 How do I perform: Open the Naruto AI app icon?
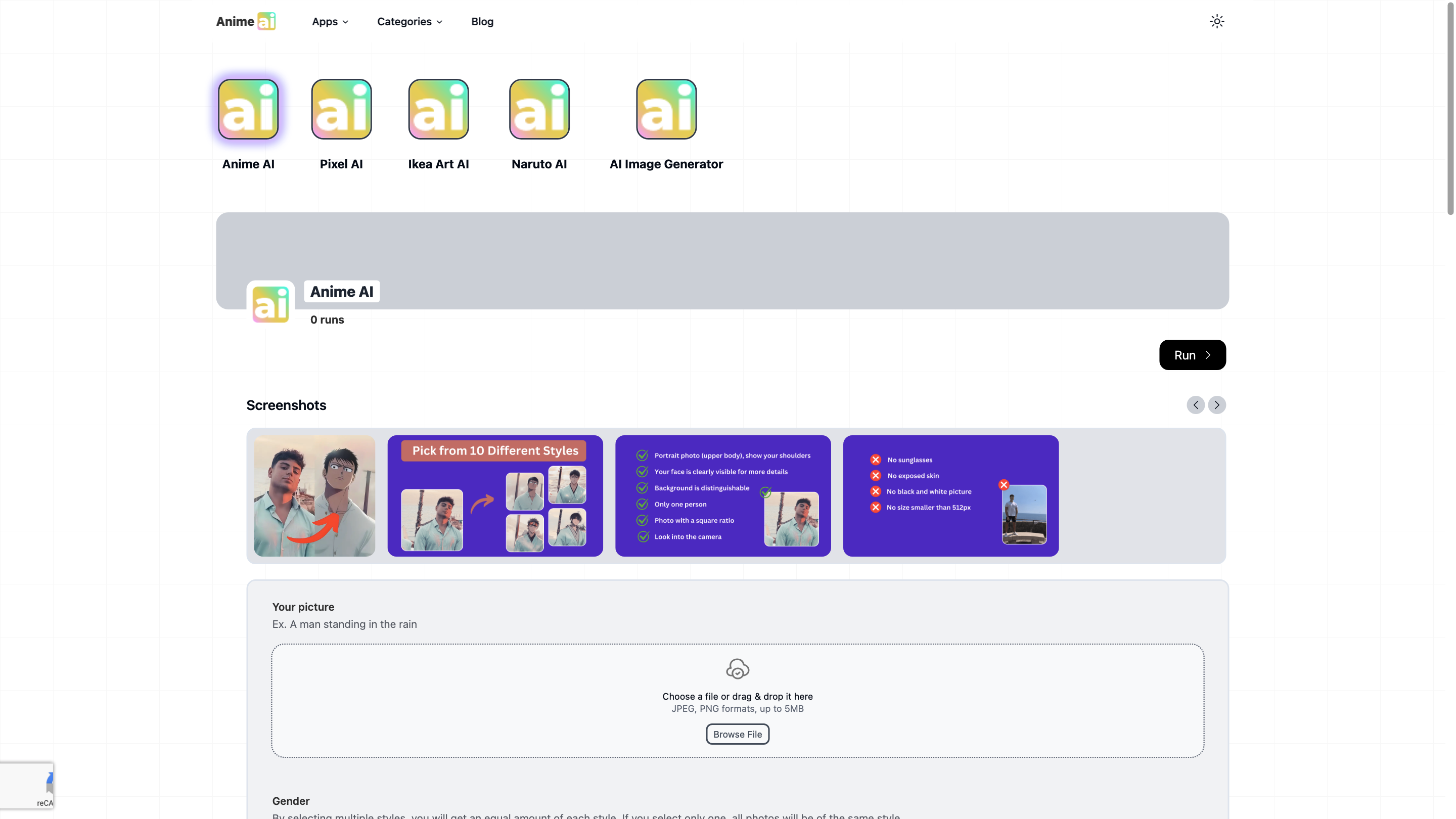(x=539, y=109)
